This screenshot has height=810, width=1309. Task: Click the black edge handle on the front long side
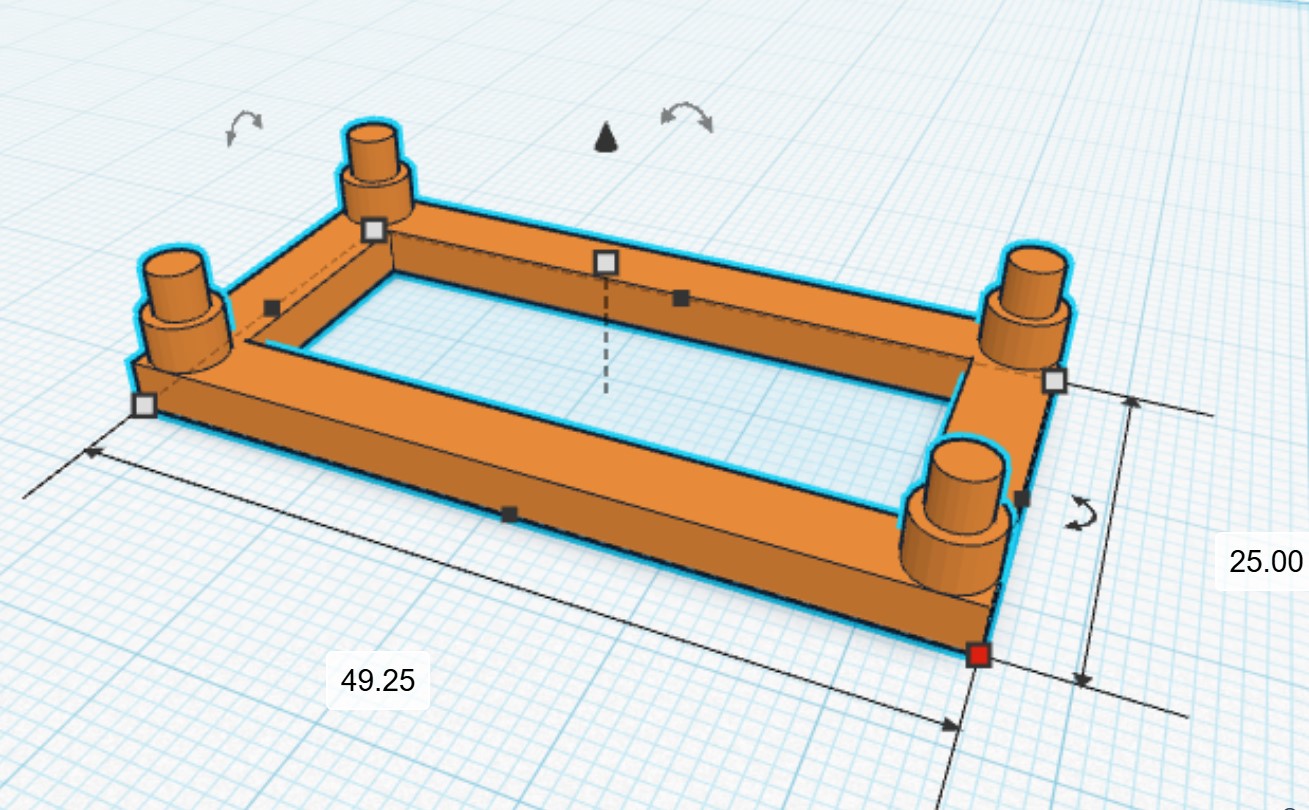point(509,514)
